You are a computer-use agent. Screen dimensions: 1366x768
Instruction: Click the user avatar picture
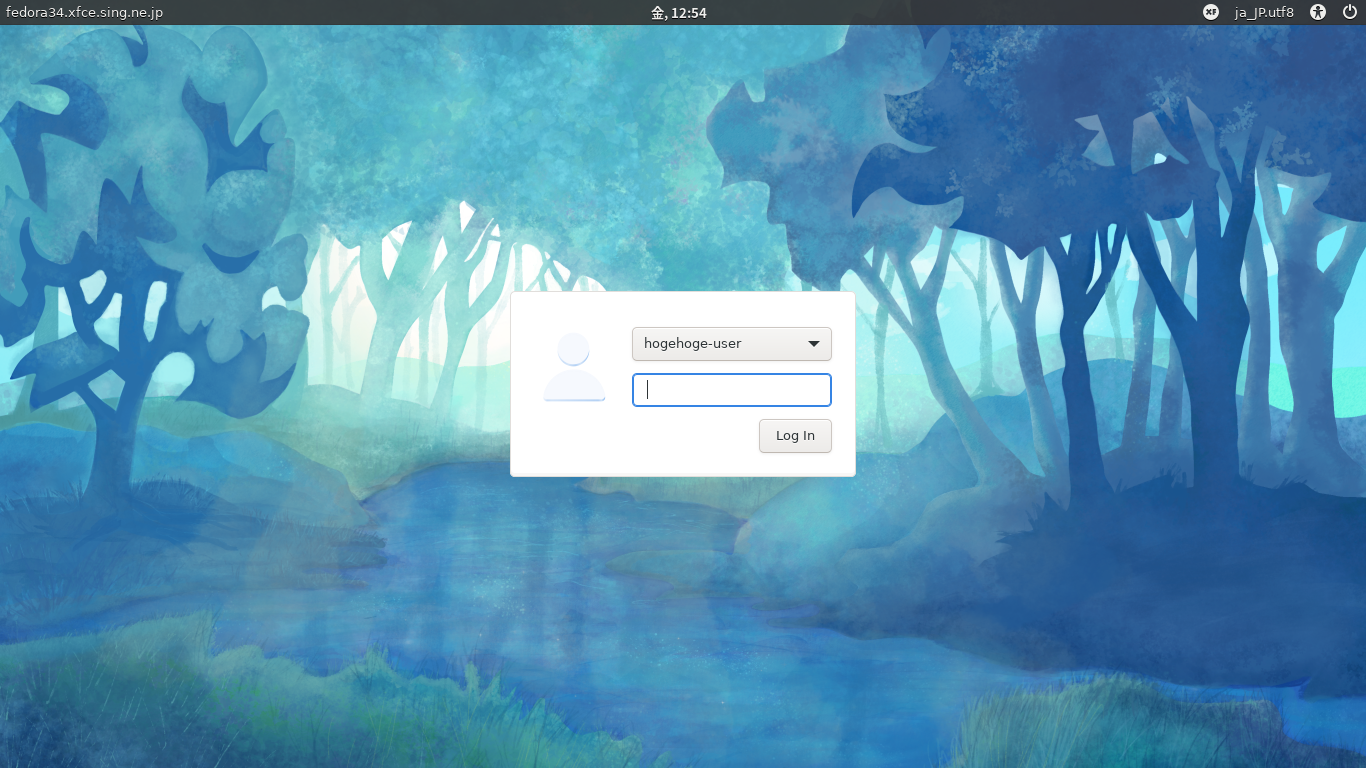coord(574,367)
